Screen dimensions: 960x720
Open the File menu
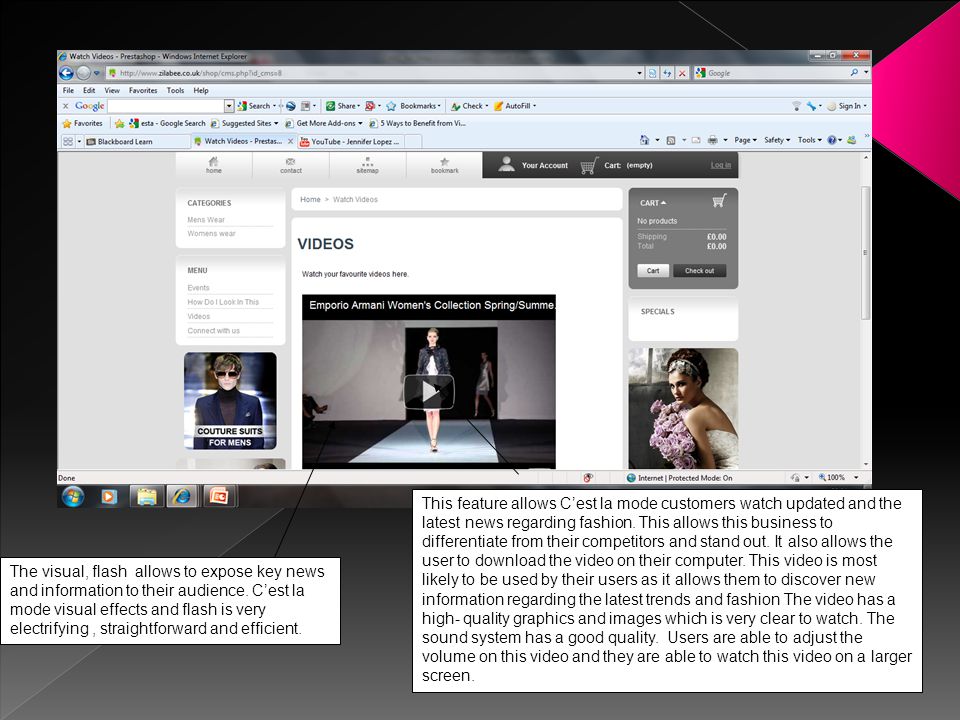coord(68,90)
